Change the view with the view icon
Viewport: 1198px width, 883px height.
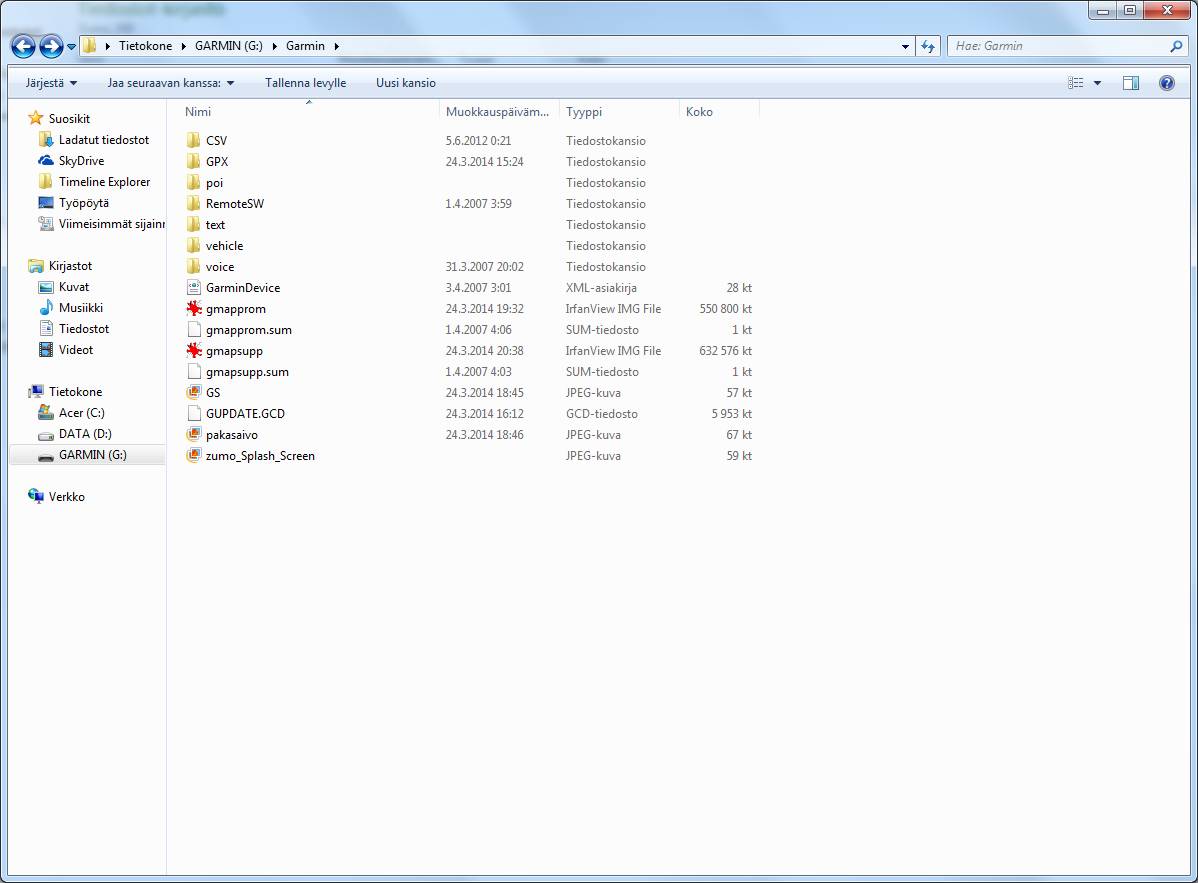pyautogui.click(x=1076, y=82)
